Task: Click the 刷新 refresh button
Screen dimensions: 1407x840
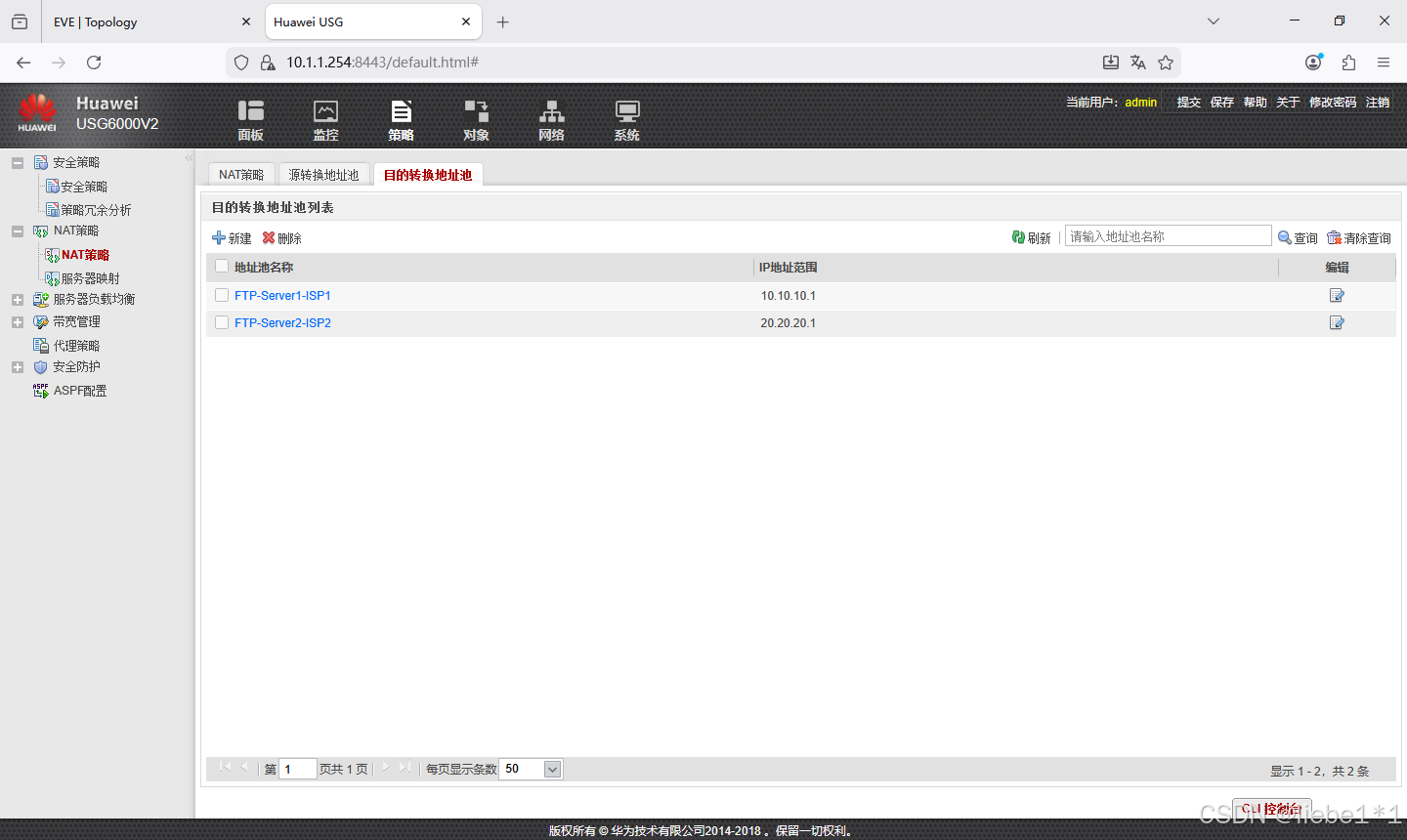Action: click(x=1031, y=237)
